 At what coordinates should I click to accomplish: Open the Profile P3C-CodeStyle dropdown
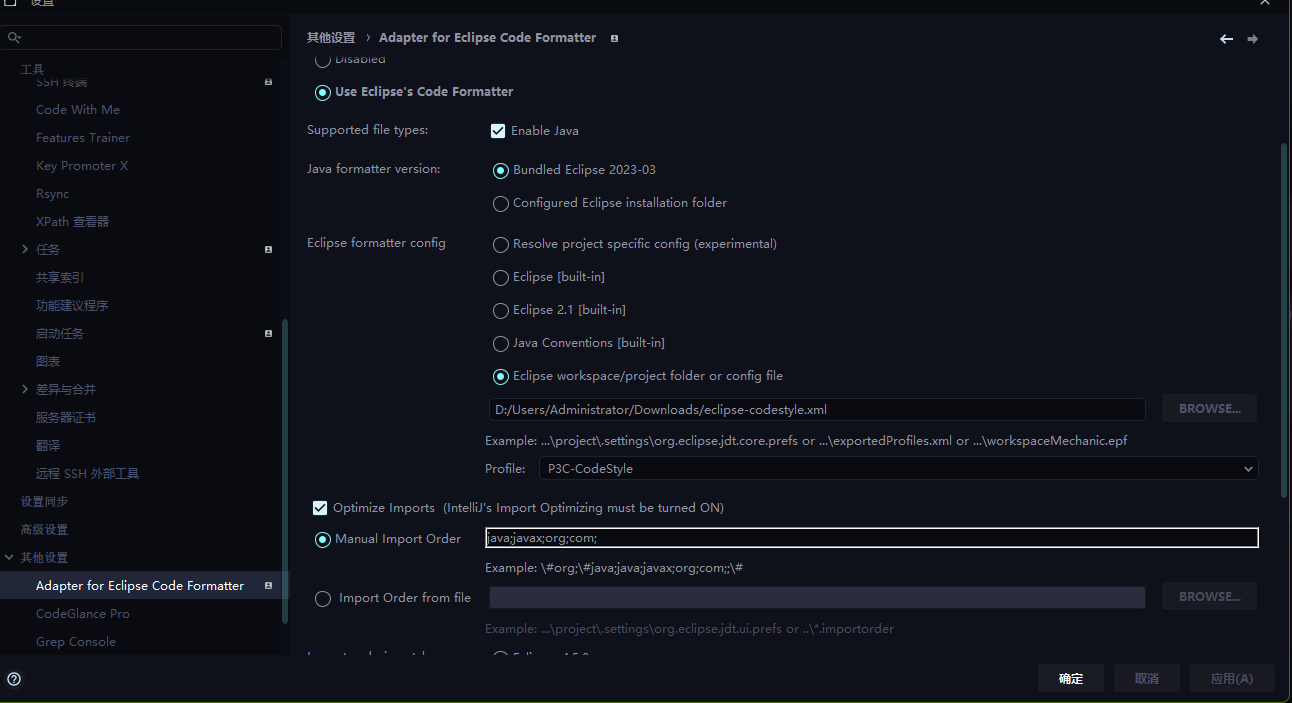(x=898, y=468)
